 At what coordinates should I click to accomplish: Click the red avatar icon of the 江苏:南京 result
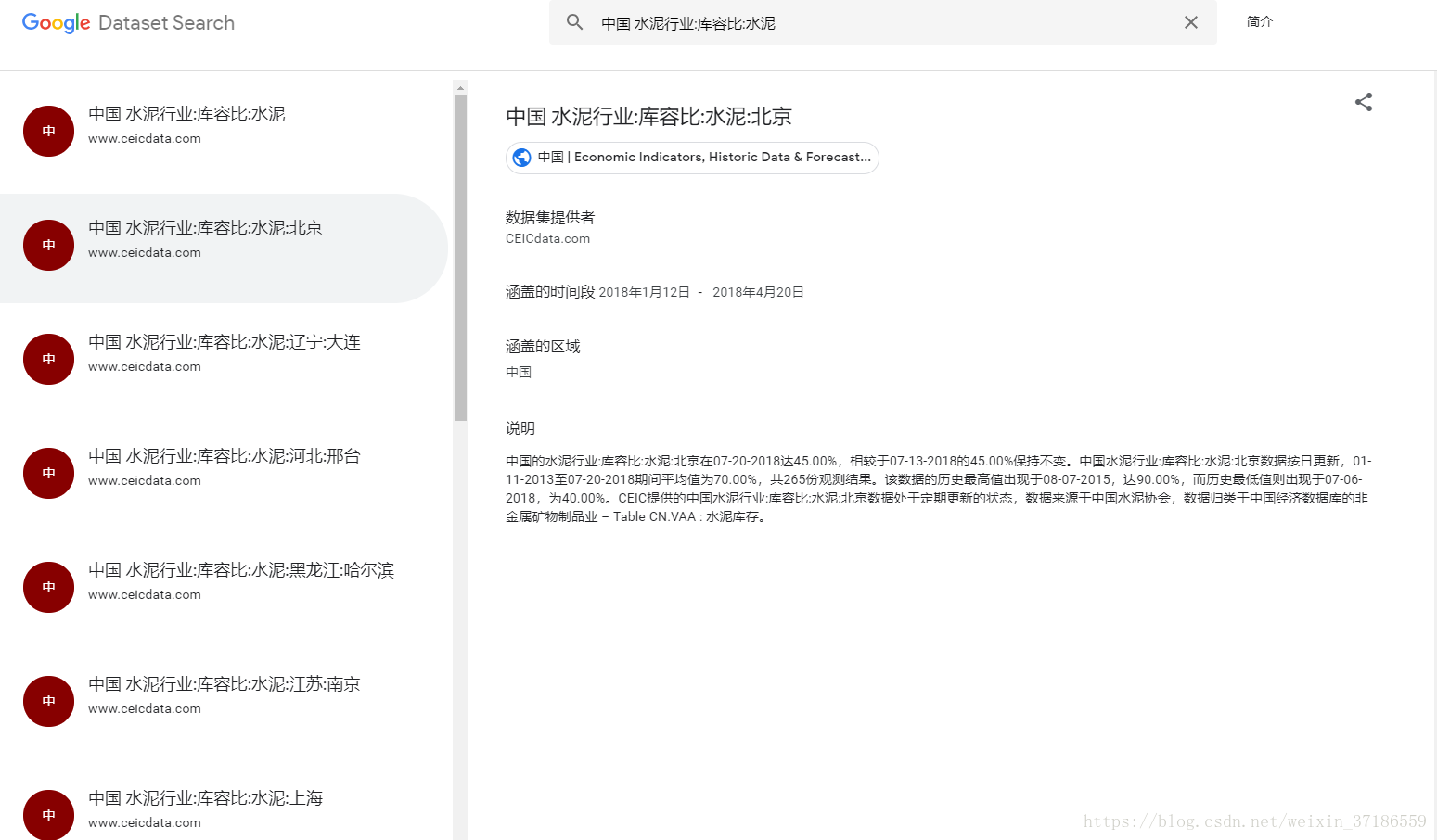[48, 701]
